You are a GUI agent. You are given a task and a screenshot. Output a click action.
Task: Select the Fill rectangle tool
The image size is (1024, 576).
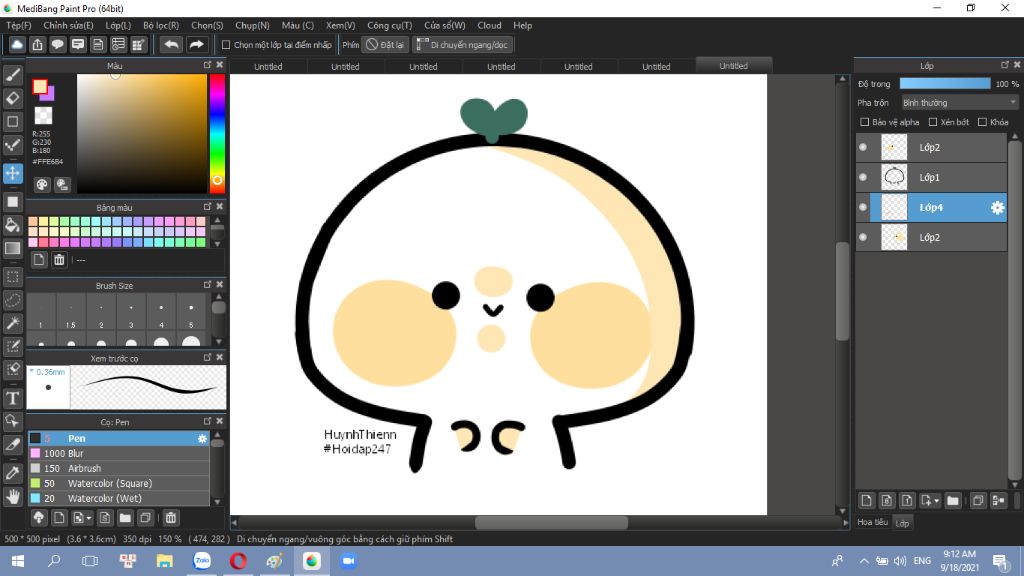(12, 202)
